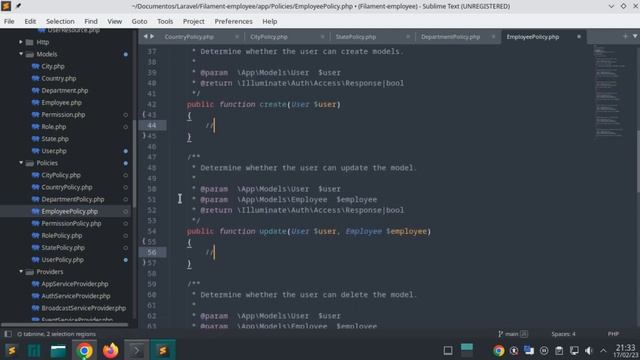Screen dimensions: 640x360
Task: Open DepartmentPolicy.php in sidebar
Action: pos(73,199)
